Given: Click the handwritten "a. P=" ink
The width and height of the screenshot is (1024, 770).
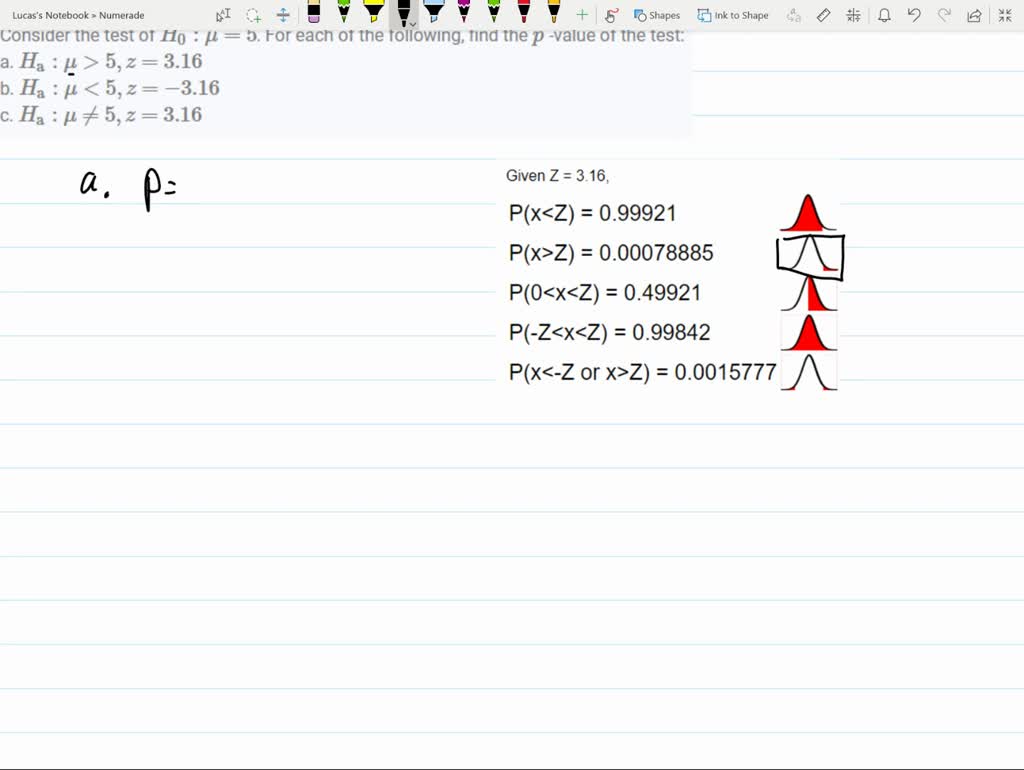Looking at the screenshot, I should pos(128,189).
